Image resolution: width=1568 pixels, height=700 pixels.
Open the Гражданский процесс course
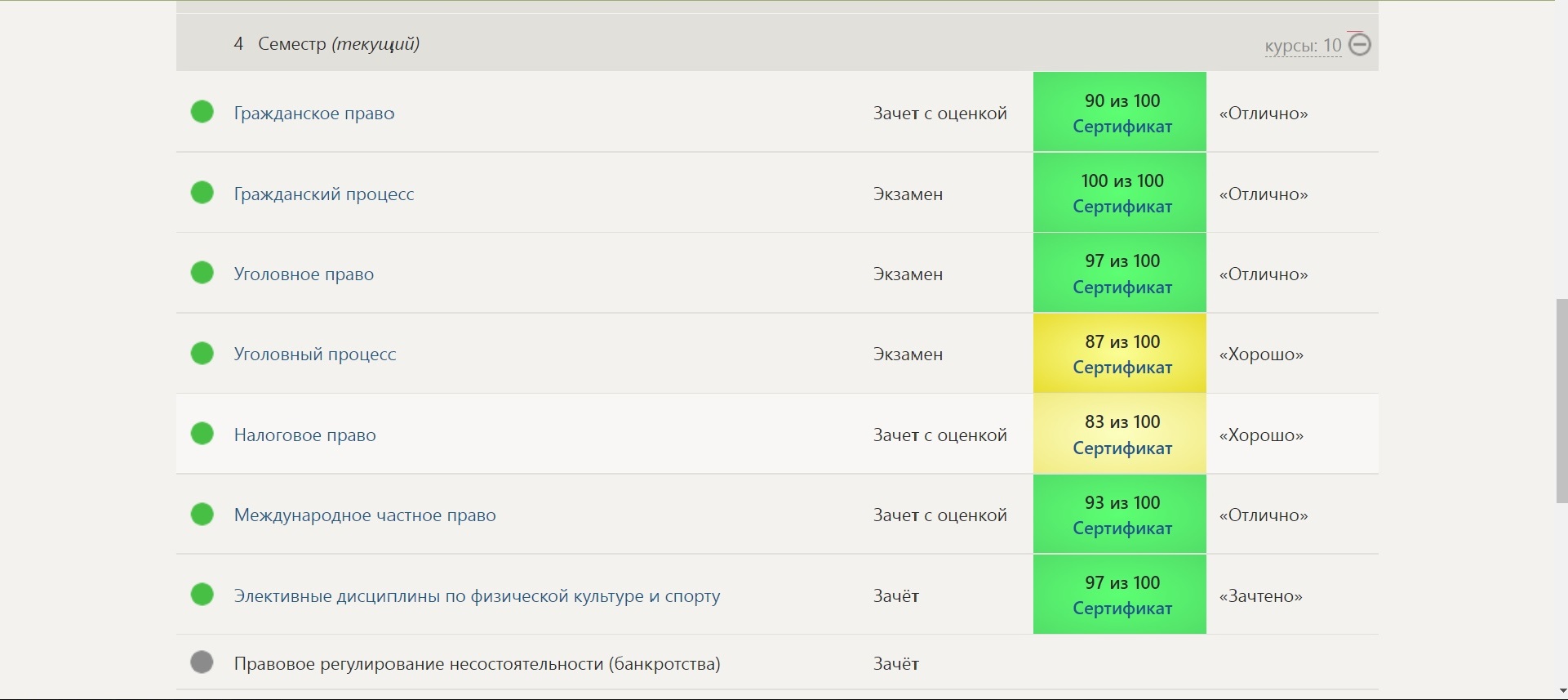[x=324, y=194]
